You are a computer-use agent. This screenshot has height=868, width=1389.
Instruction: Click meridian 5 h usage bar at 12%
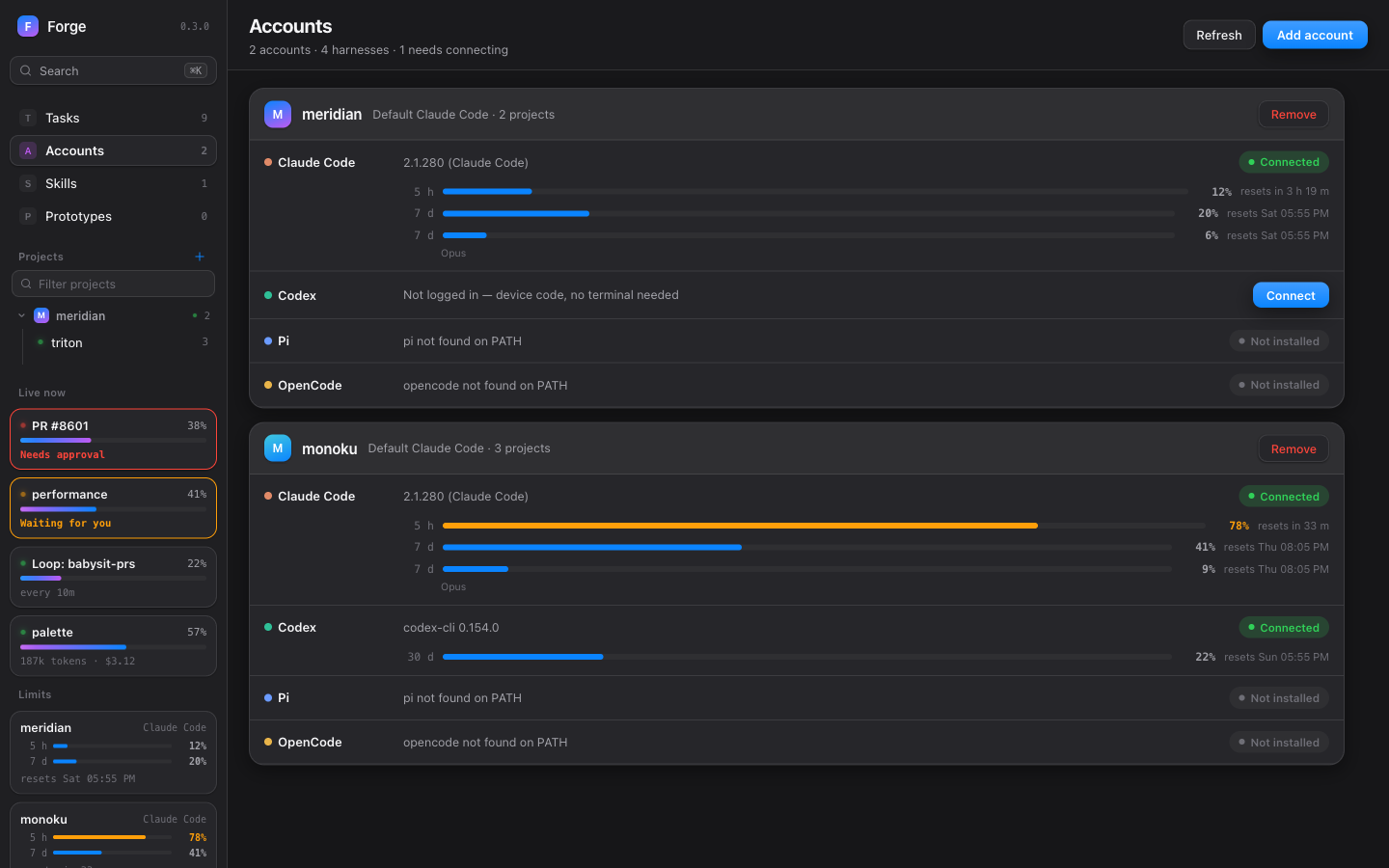[x=815, y=192]
